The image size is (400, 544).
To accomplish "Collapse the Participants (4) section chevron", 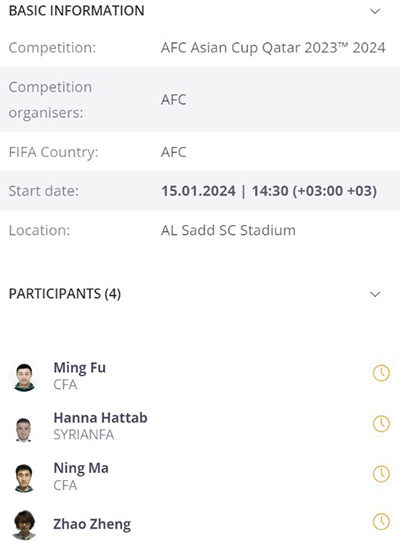I will tap(375, 295).
